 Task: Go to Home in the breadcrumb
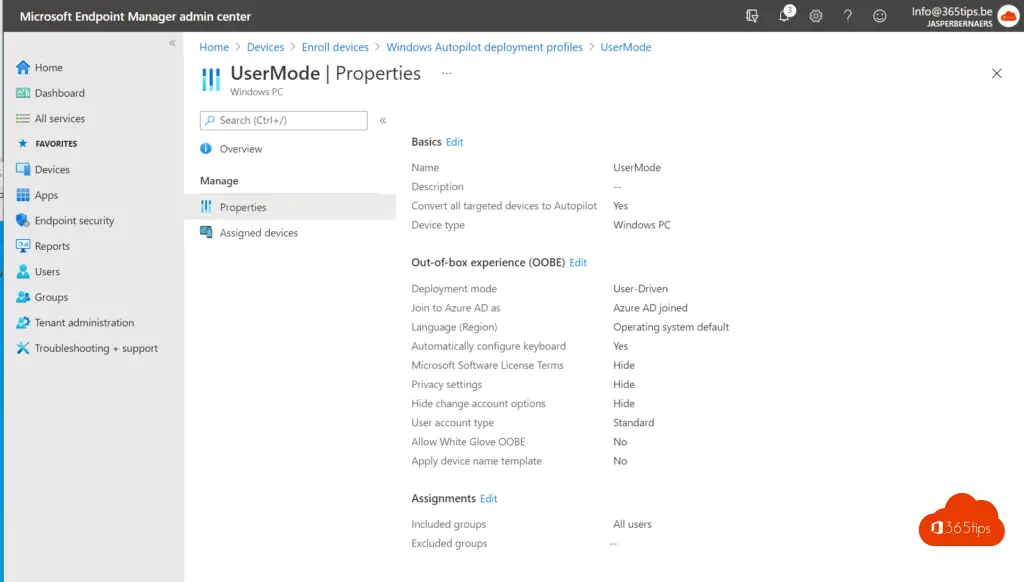coord(214,47)
